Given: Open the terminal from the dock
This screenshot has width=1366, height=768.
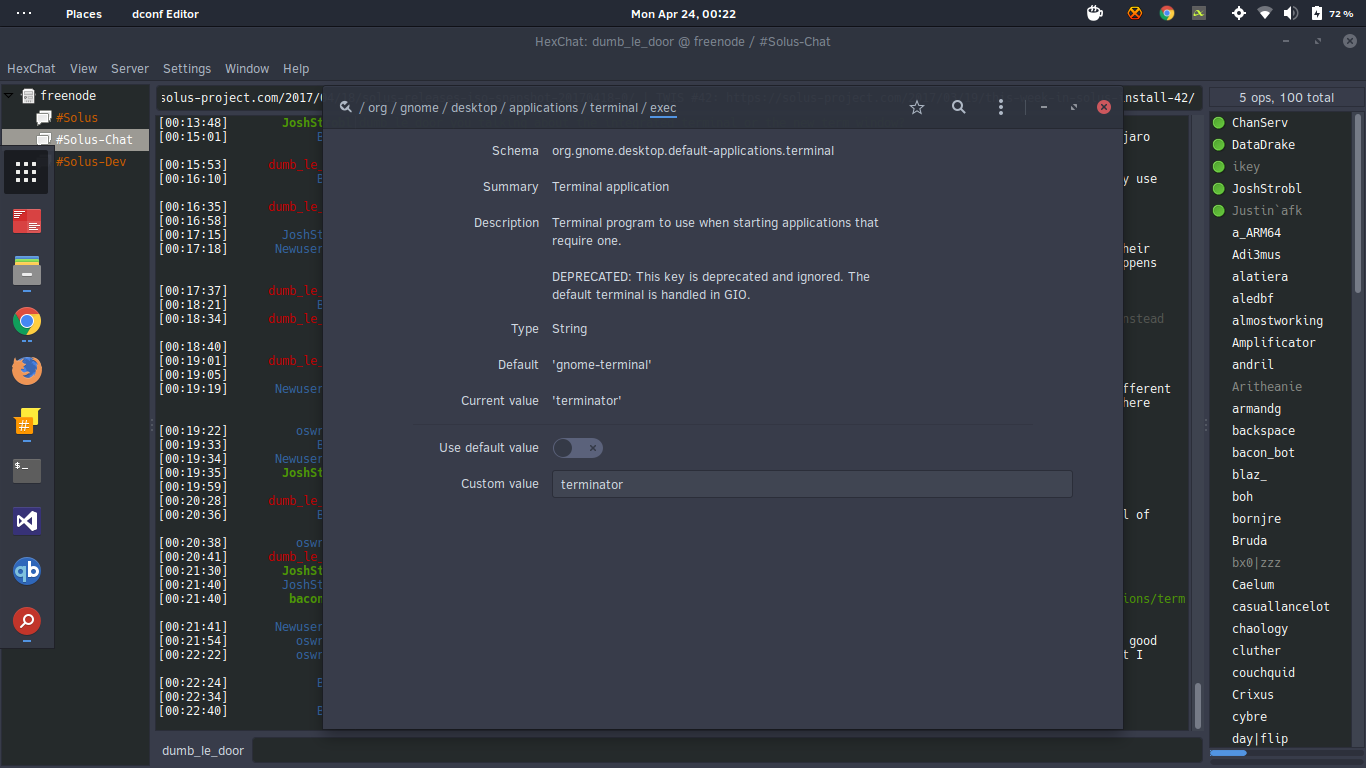Looking at the screenshot, I should pyautogui.click(x=27, y=470).
